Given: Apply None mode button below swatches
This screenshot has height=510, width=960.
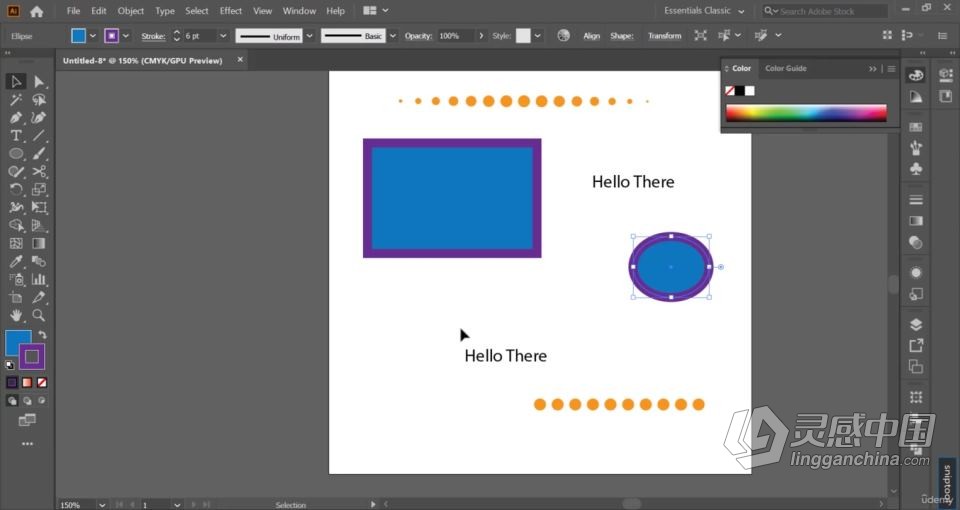Looking at the screenshot, I should pos(42,383).
